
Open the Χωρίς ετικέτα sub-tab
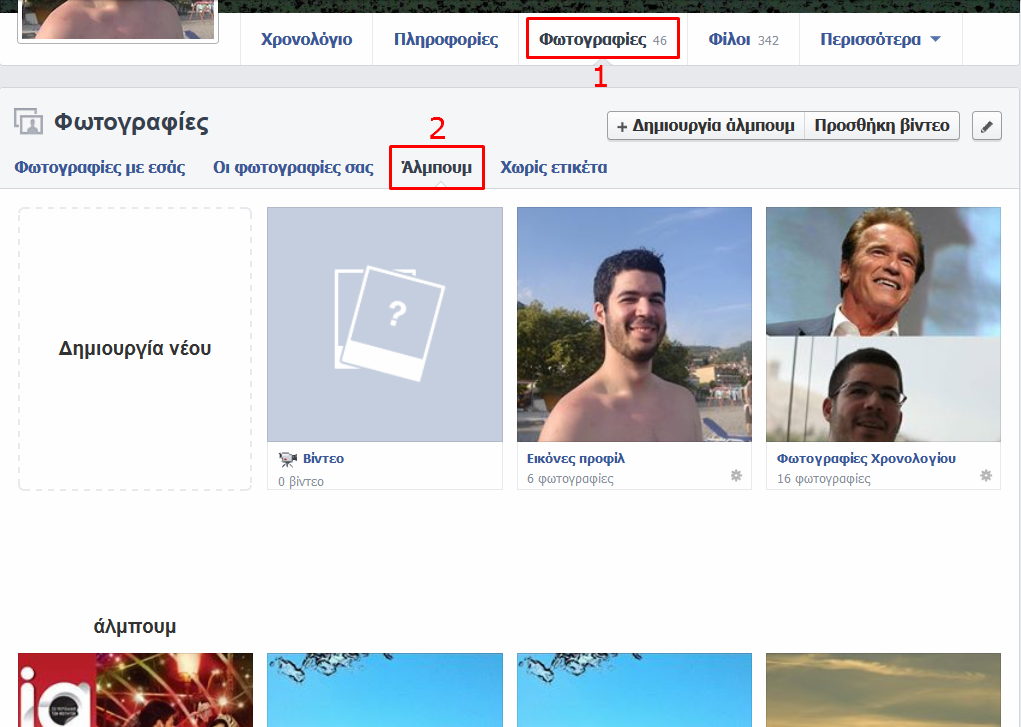553,167
